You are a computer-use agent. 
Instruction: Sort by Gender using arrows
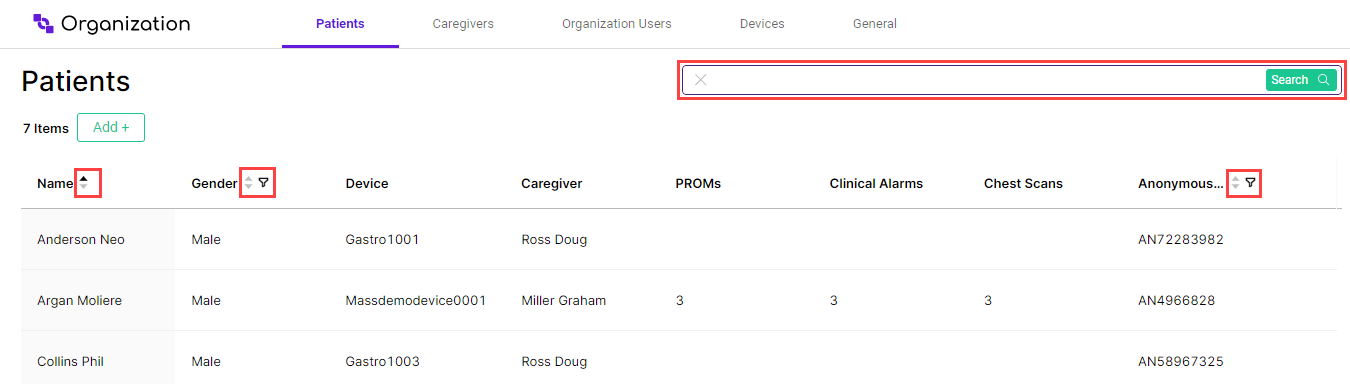tap(248, 183)
